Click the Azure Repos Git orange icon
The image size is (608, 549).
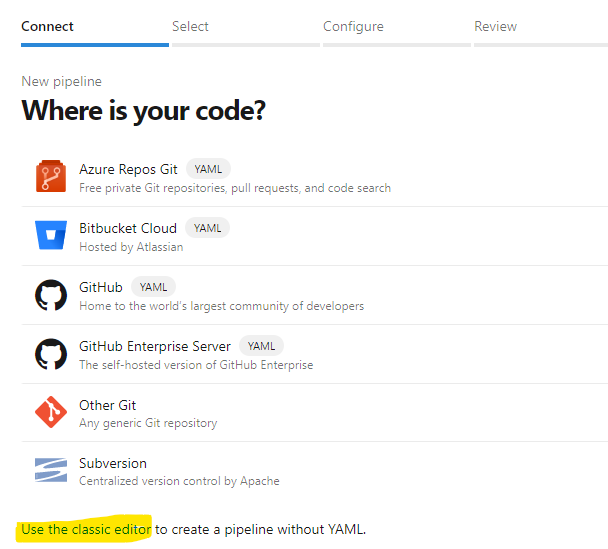coord(51,176)
